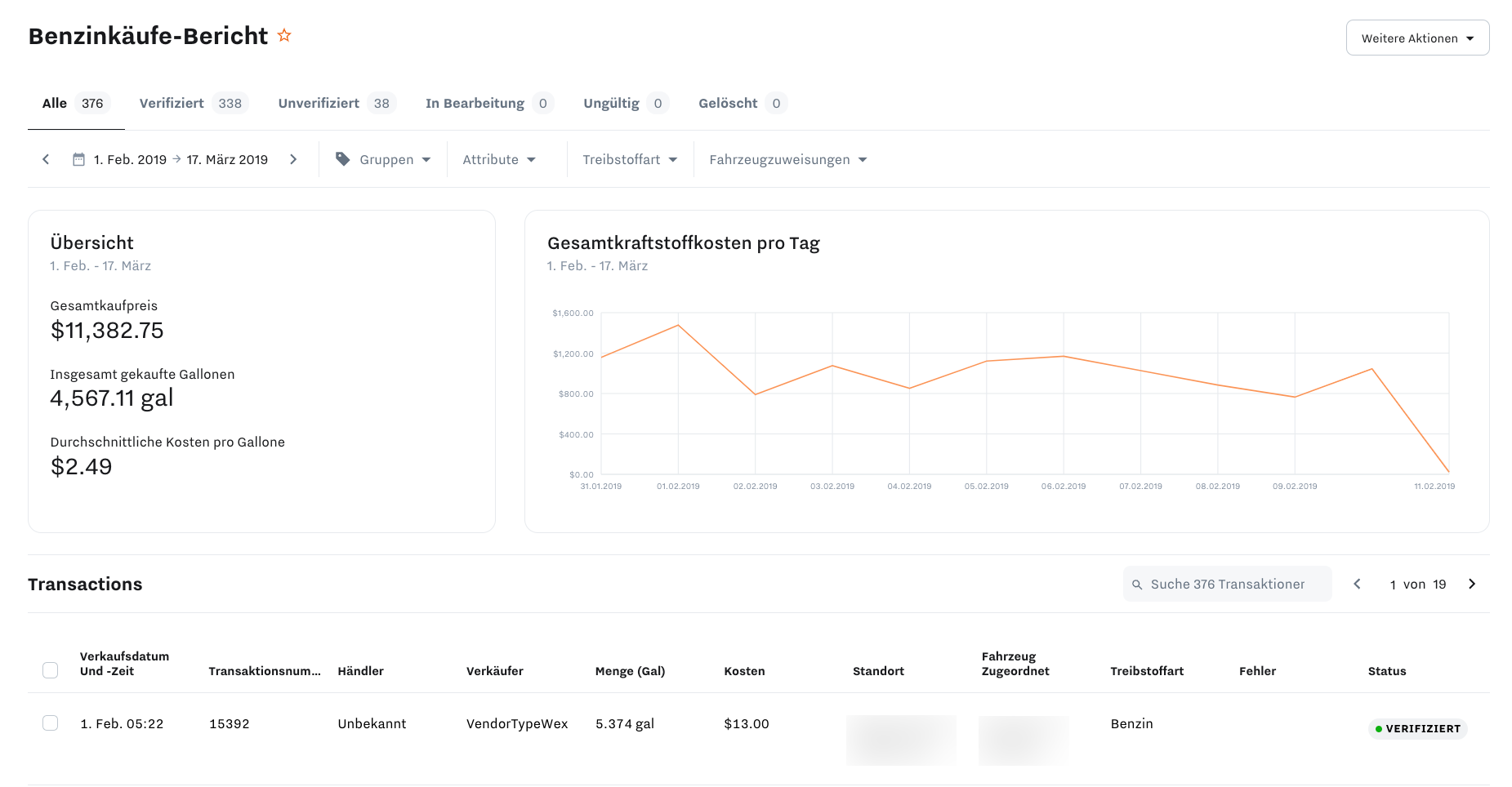Click the Benzin fuel type cell
The height and width of the screenshot is (787, 1512).
(1131, 723)
